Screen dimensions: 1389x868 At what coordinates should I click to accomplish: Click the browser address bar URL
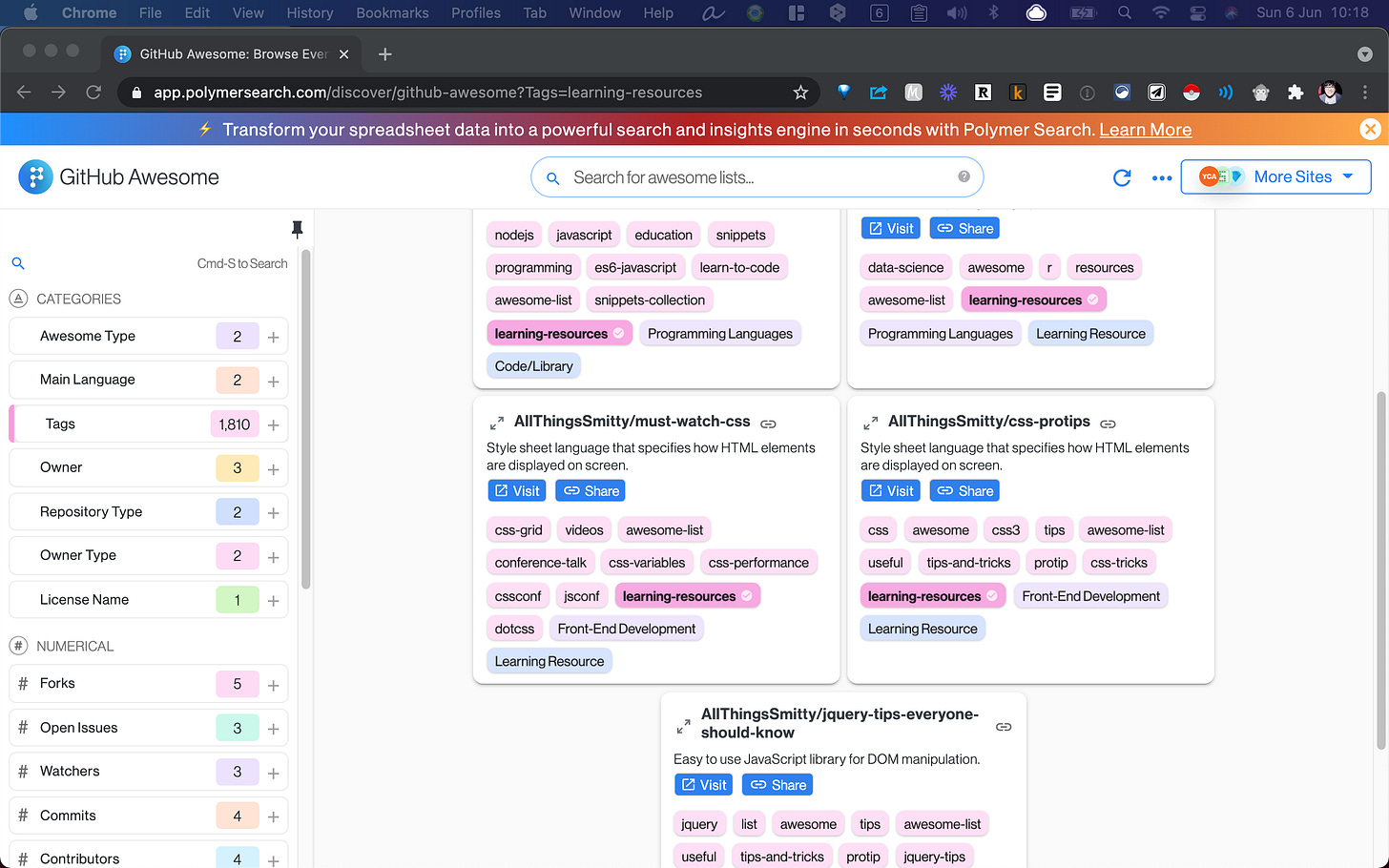pyautogui.click(x=428, y=93)
